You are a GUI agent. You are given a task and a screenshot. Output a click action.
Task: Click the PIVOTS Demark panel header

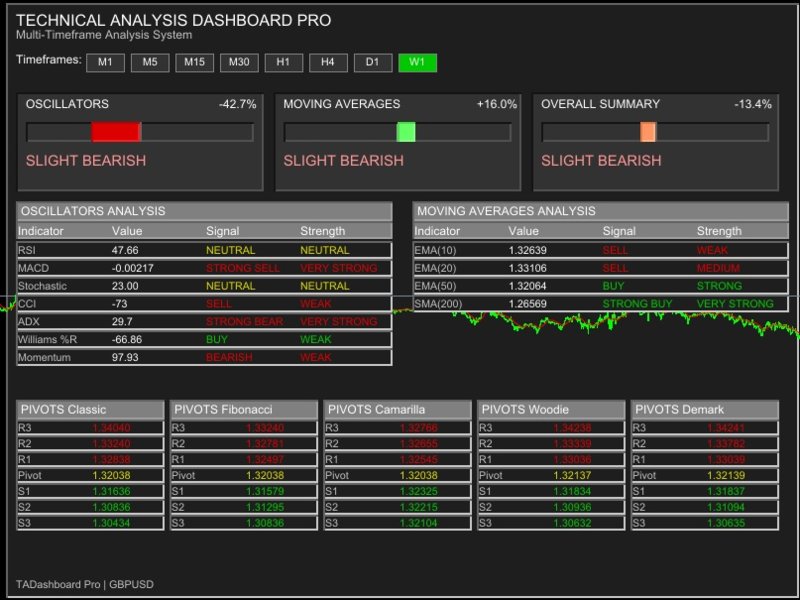click(x=705, y=410)
